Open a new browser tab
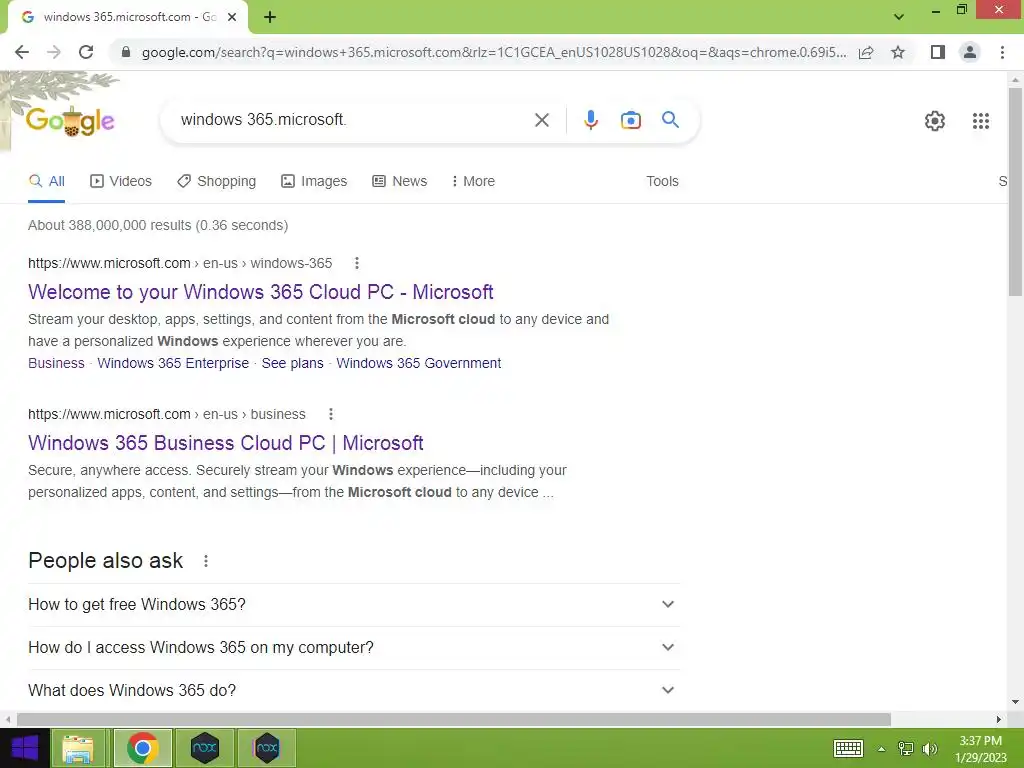This screenshot has width=1024, height=768. pyautogui.click(x=270, y=17)
